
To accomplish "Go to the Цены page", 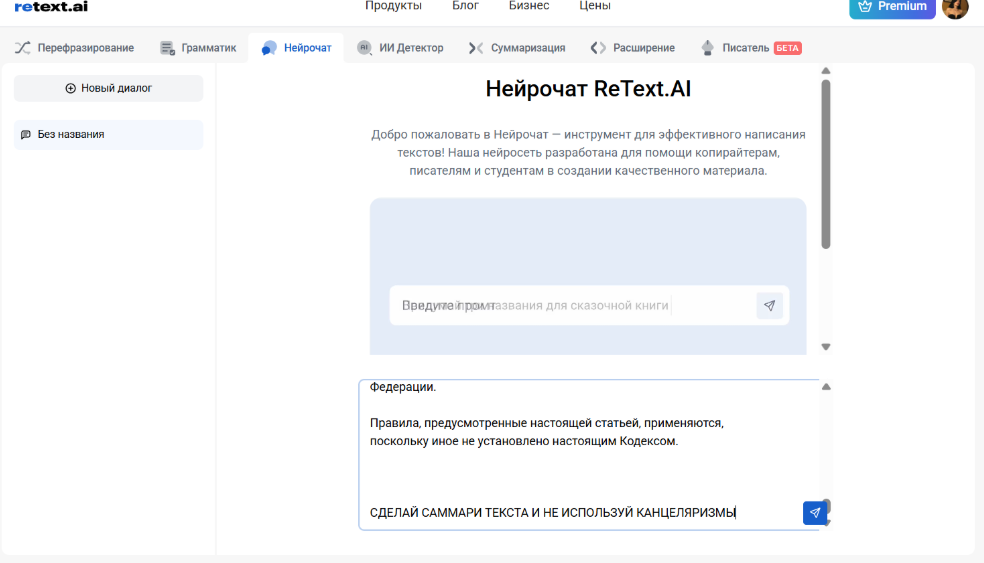I will click(595, 6).
